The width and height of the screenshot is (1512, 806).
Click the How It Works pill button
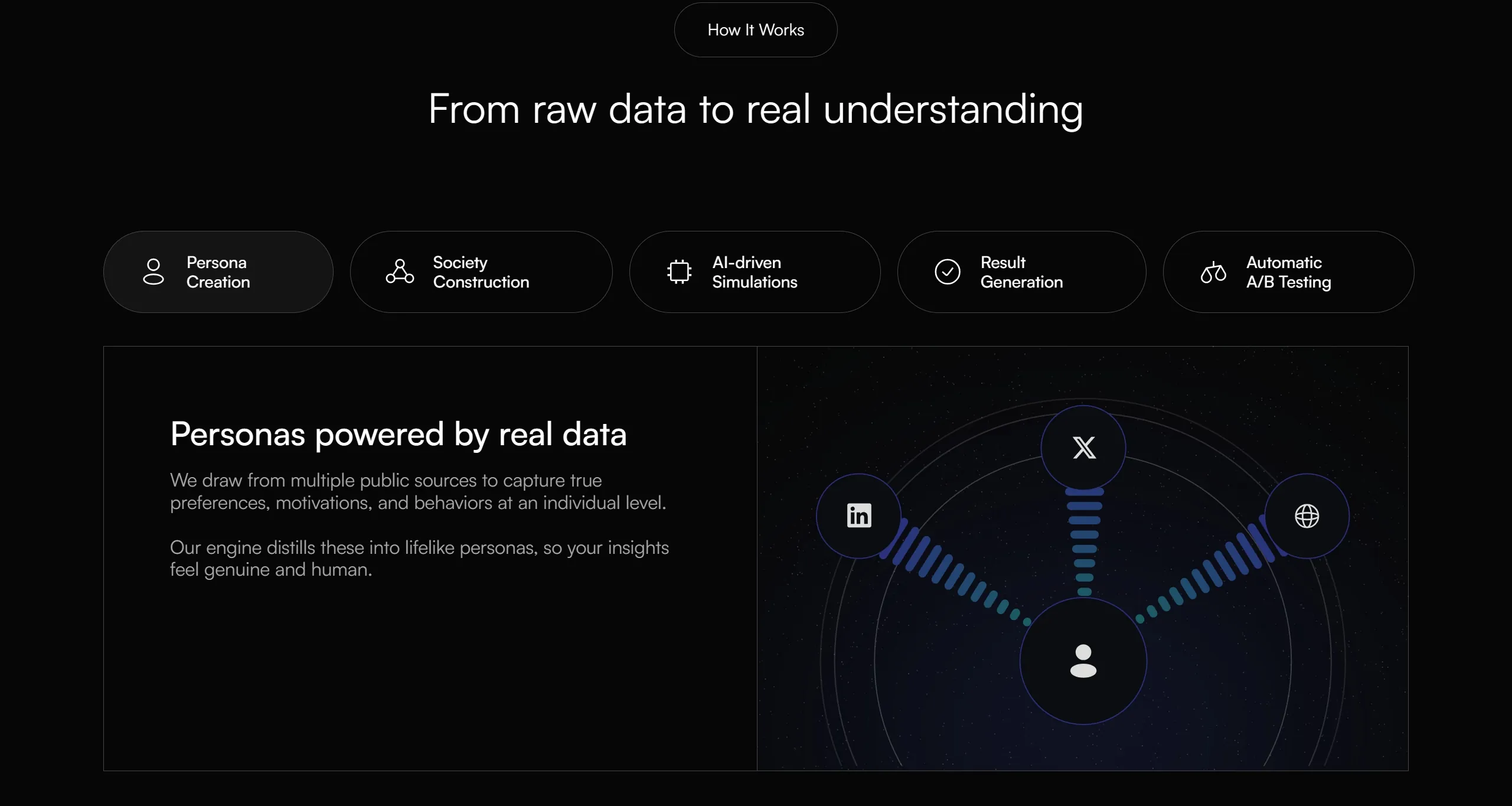tap(756, 30)
